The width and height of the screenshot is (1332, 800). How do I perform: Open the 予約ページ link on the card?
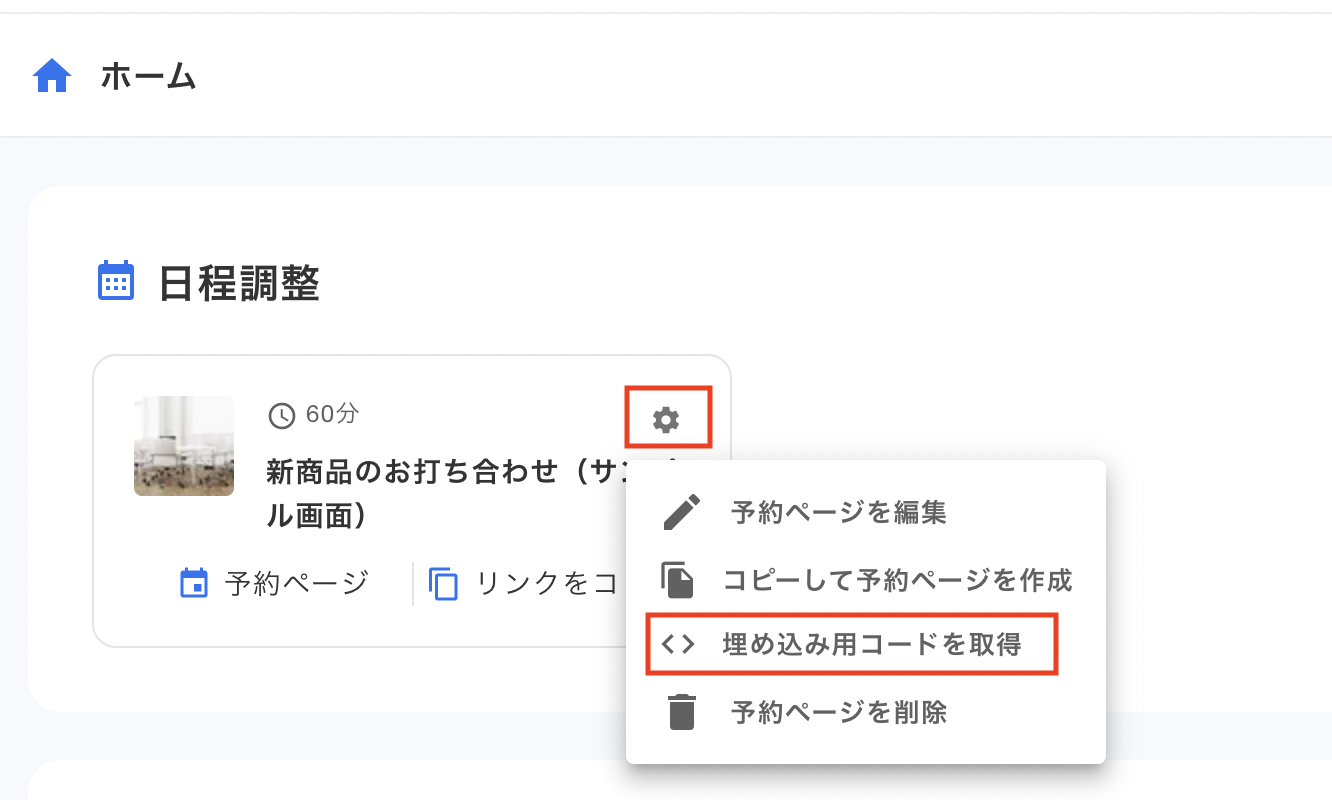pos(297,583)
